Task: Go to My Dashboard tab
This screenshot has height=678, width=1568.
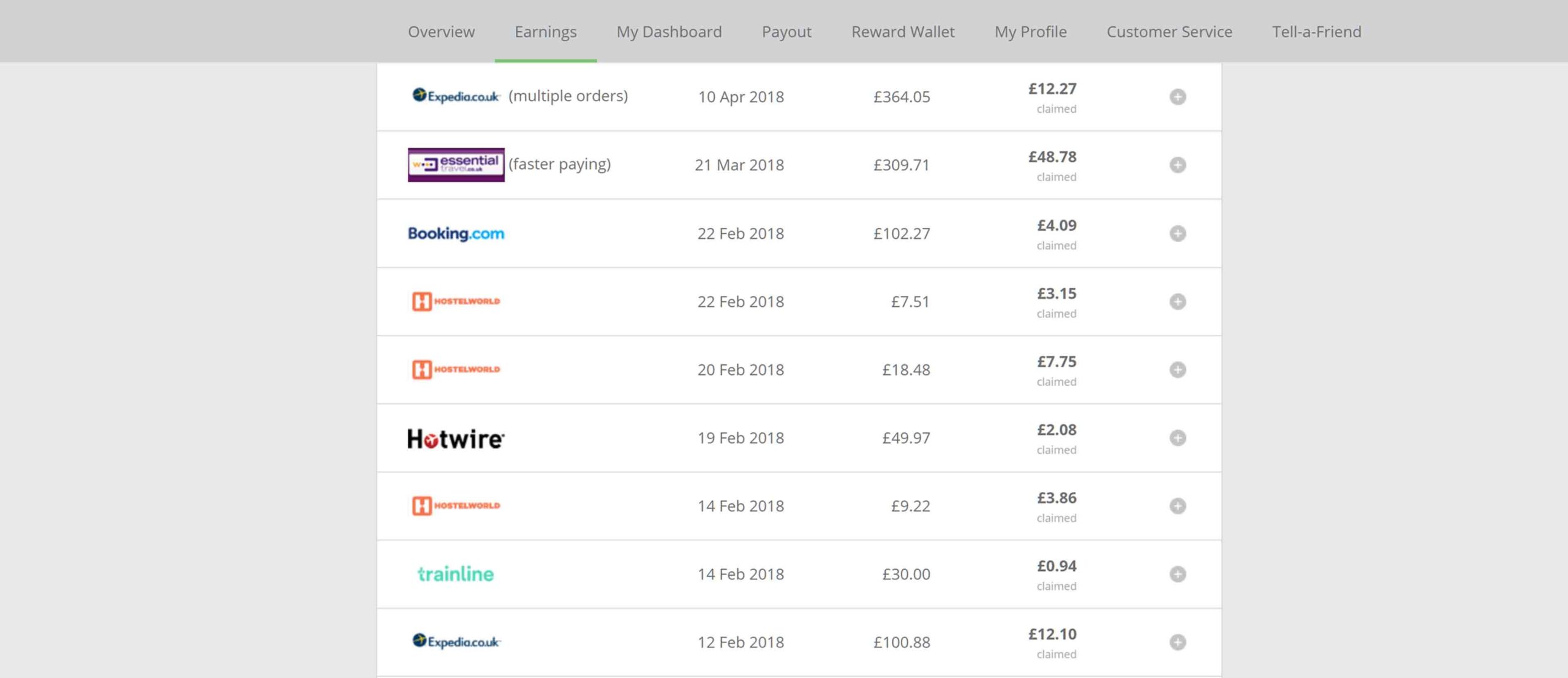Action: 669,31
